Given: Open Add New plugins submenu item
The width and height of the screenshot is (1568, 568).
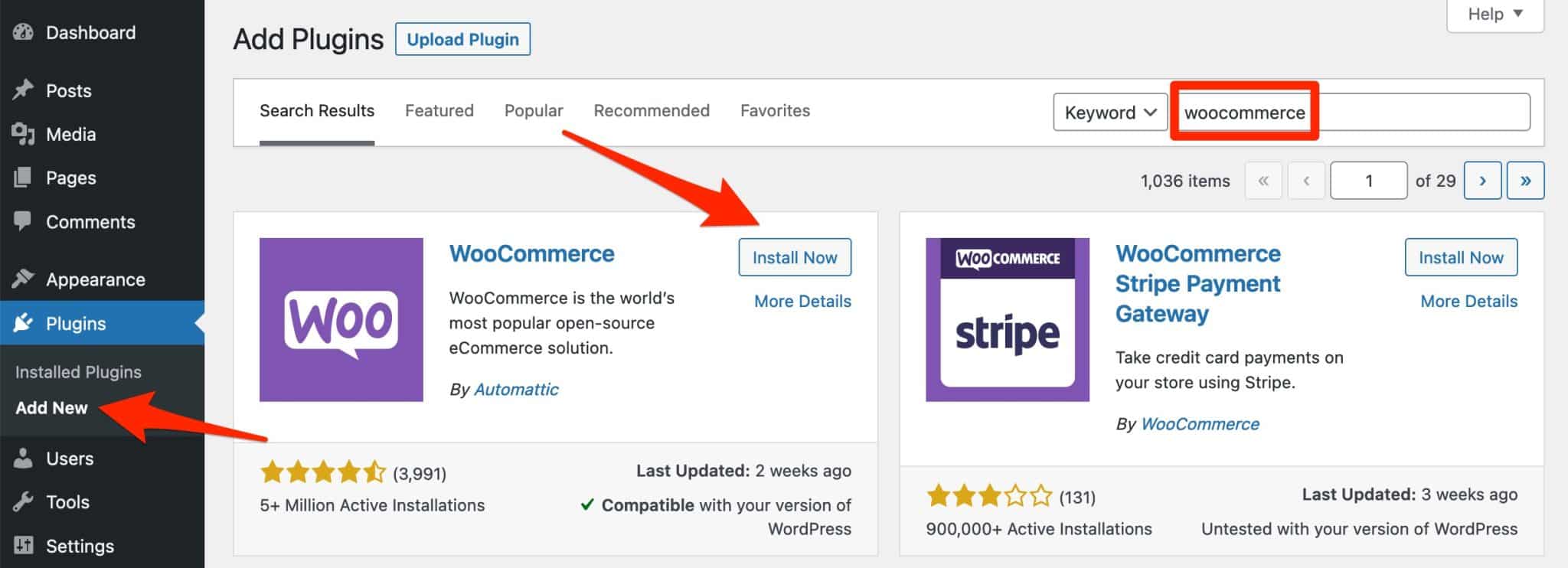Looking at the screenshot, I should [51, 408].
